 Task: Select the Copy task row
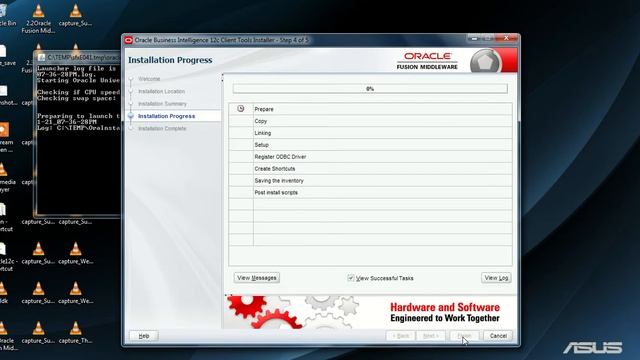click(x=370, y=121)
